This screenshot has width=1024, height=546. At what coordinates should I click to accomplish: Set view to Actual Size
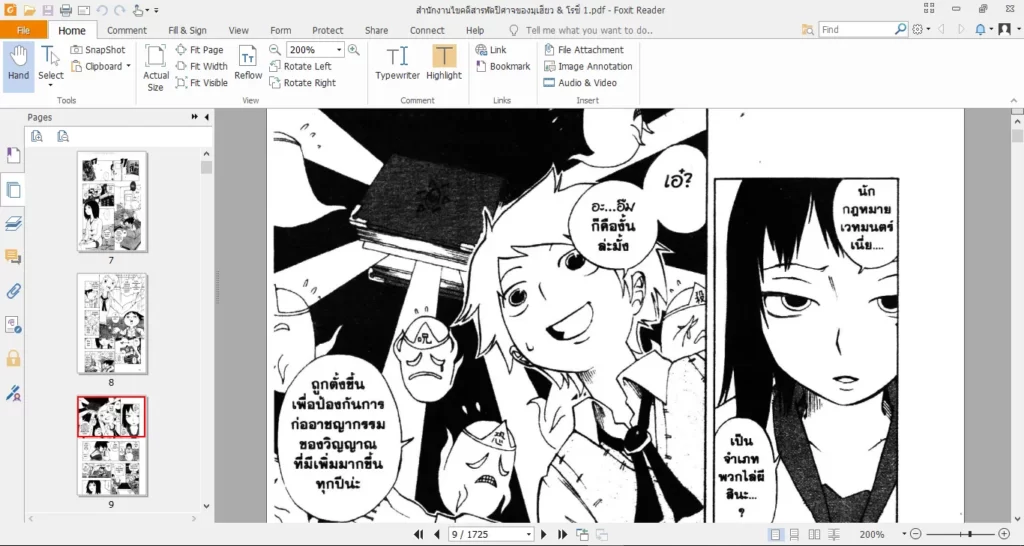coord(155,68)
